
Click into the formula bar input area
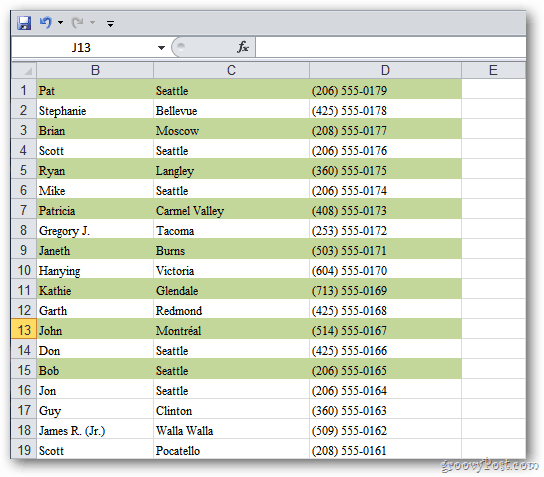point(391,47)
